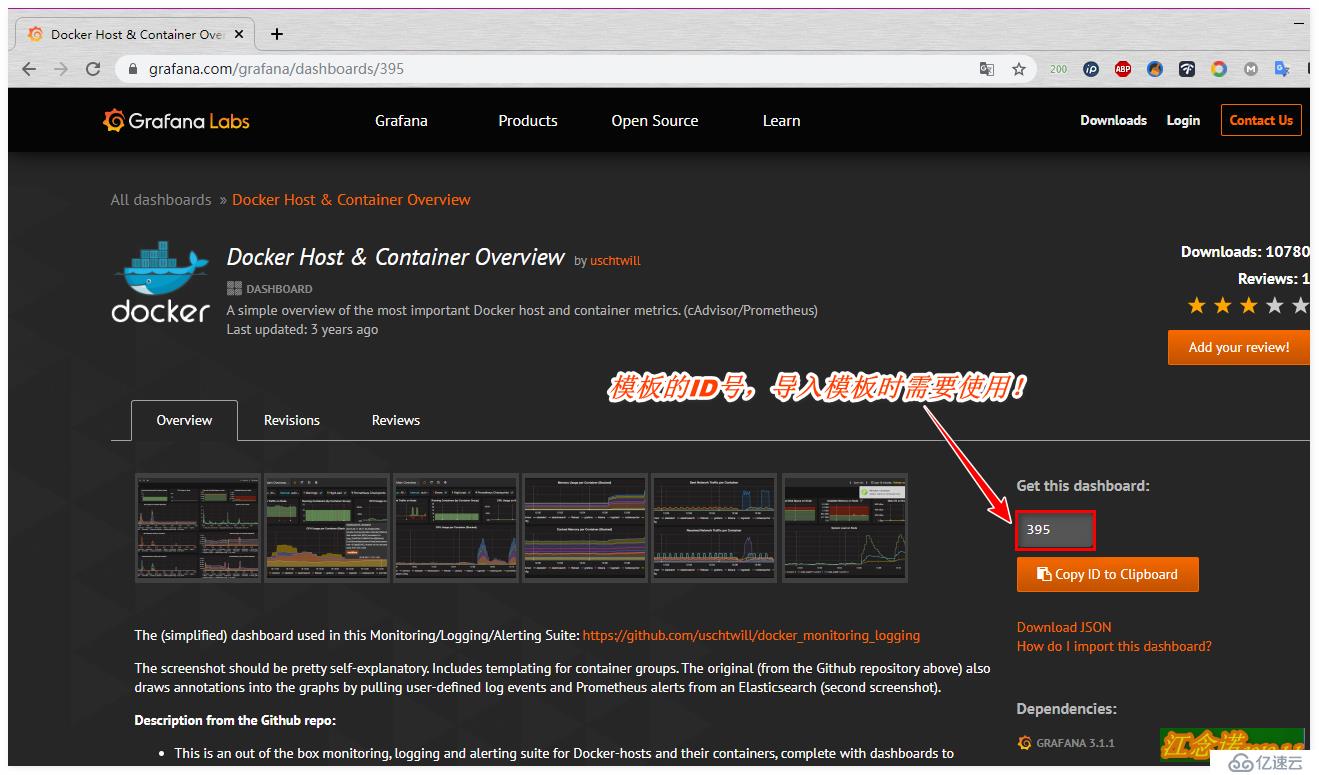Click the Downloads: 10780 counter text
Screen dimensions: 1319x775
tap(1245, 252)
